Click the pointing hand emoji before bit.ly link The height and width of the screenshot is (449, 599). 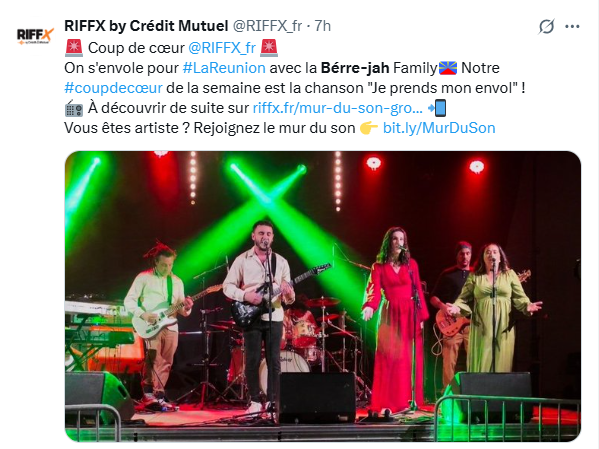click(369, 128)
